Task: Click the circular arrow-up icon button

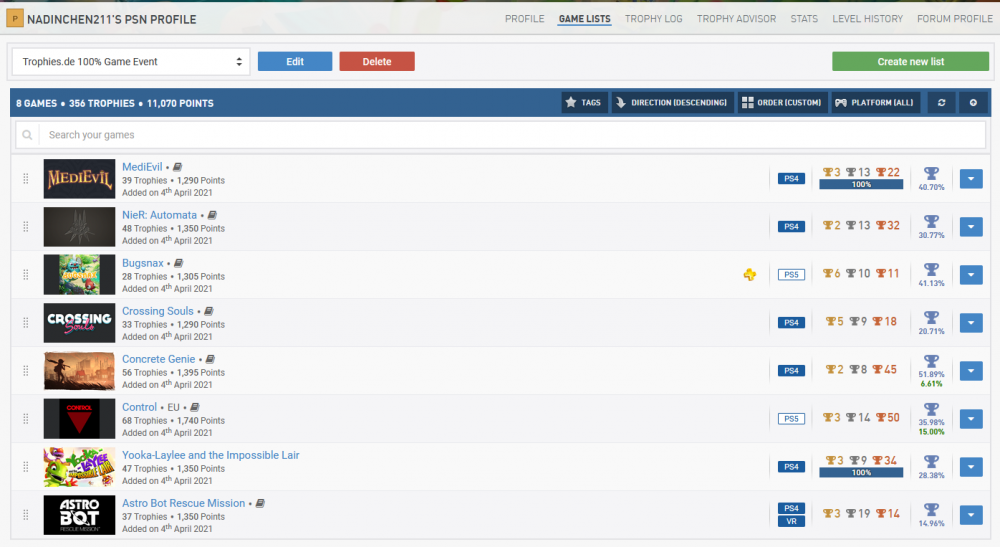Action: pyautogui.click(x=973, y=103)
